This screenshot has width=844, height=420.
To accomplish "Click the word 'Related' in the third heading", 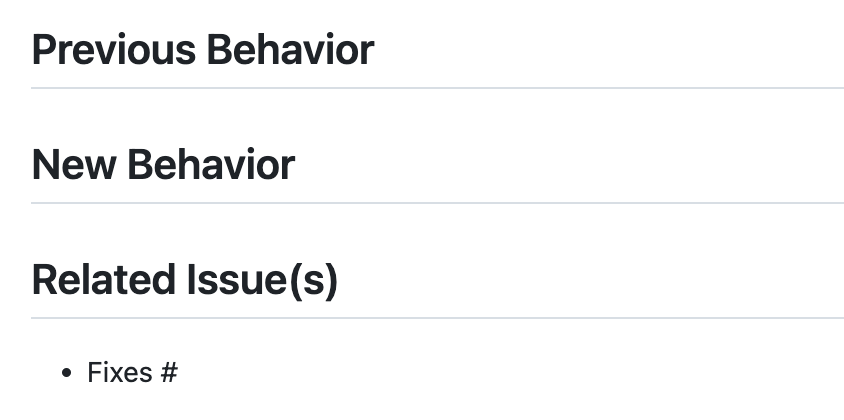I will (x=103, y=281).
